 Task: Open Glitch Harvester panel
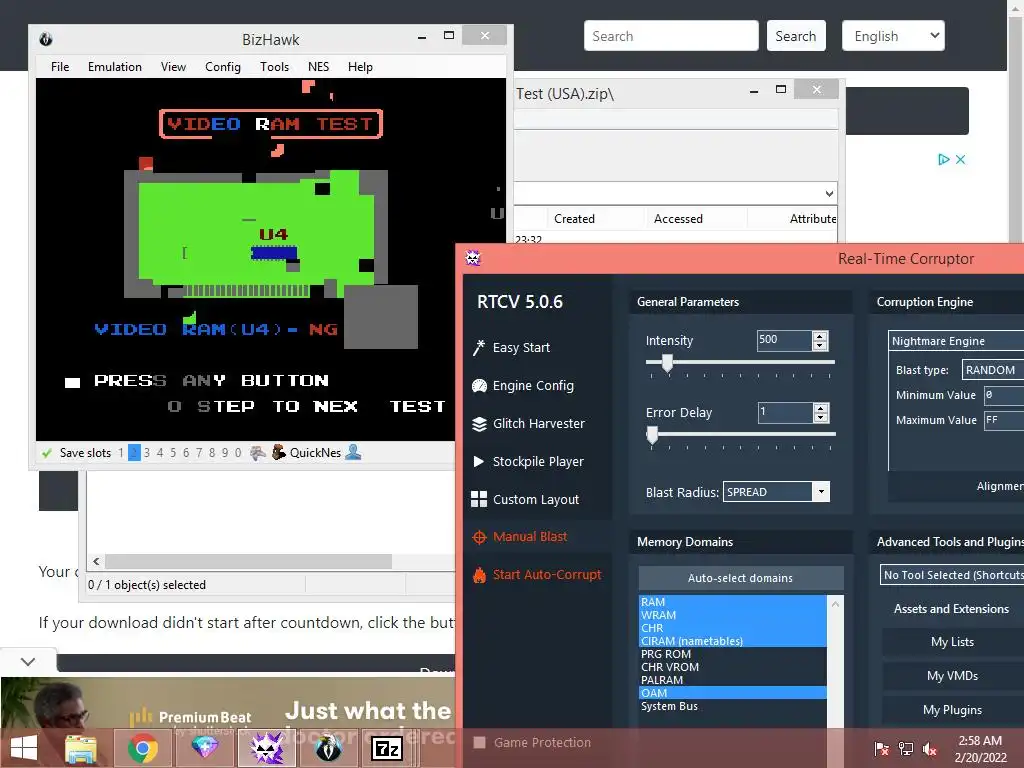[x=528, y=423]
